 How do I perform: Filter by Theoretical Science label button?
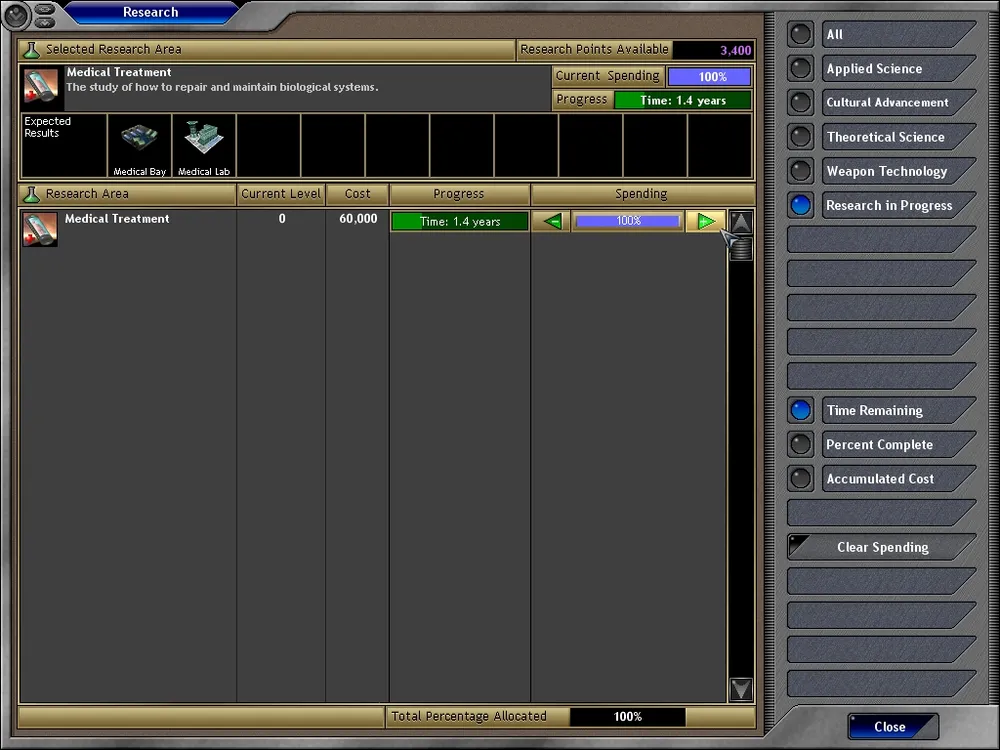tap(899, 136)
